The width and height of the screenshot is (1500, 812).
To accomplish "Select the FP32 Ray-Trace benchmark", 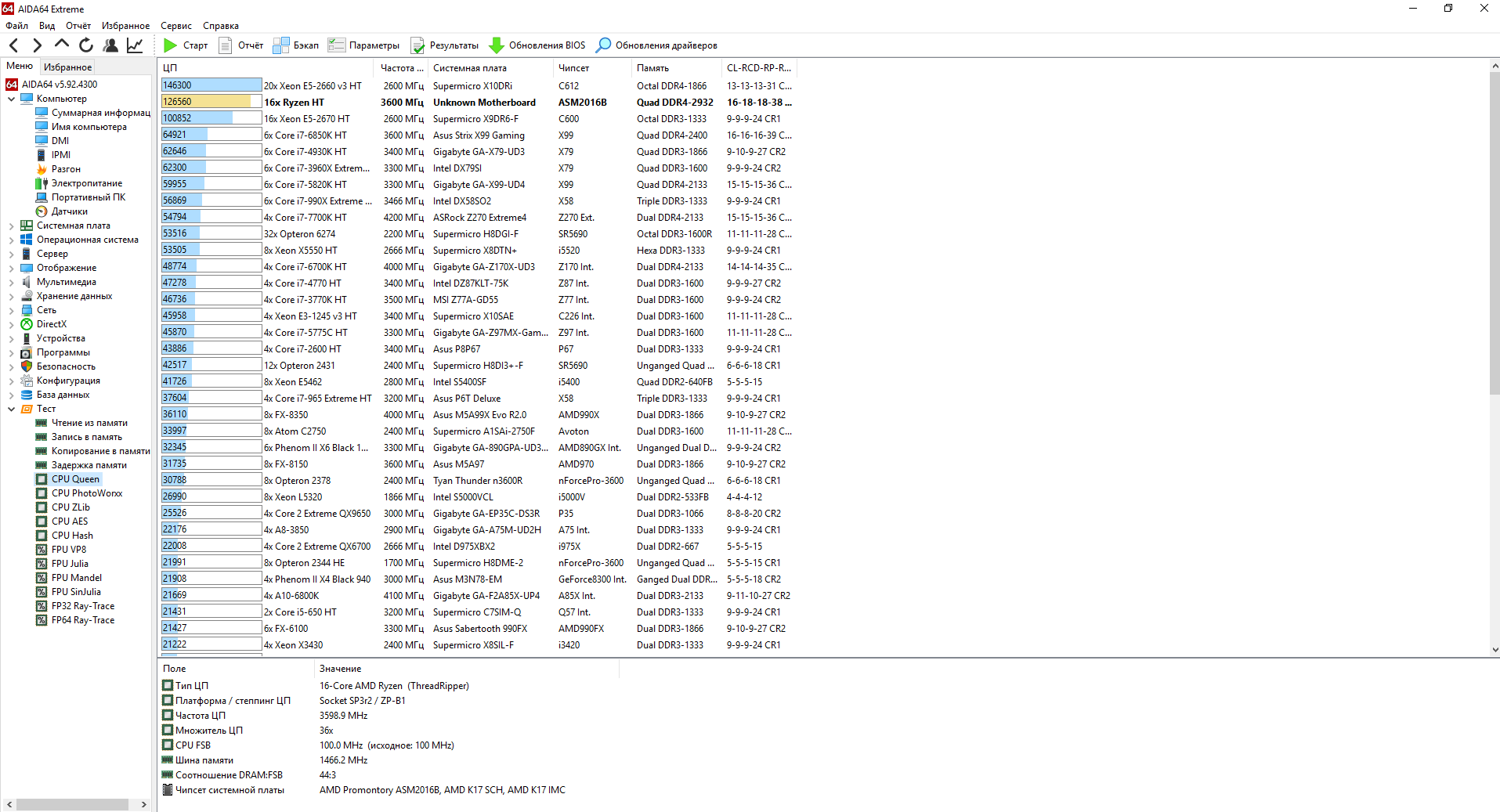I will [x=83, y=606].
